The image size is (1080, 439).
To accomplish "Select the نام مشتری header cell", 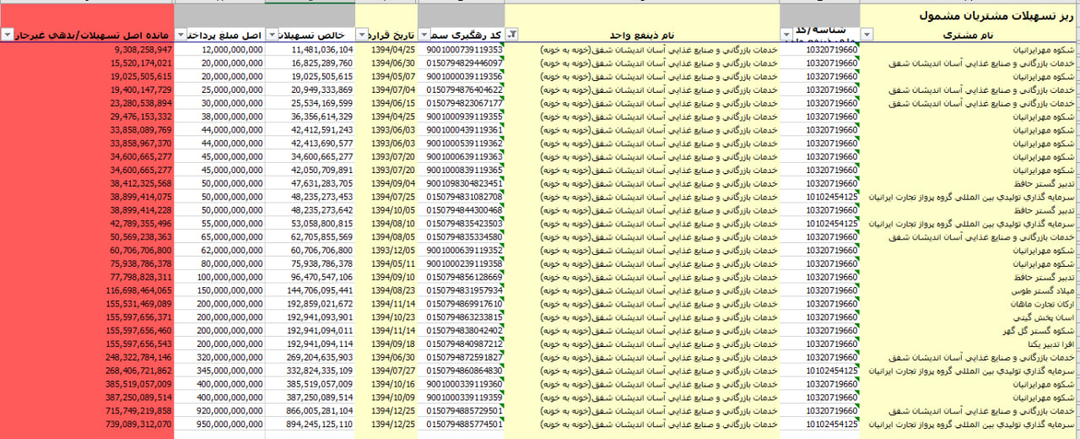I will point(970,34).
